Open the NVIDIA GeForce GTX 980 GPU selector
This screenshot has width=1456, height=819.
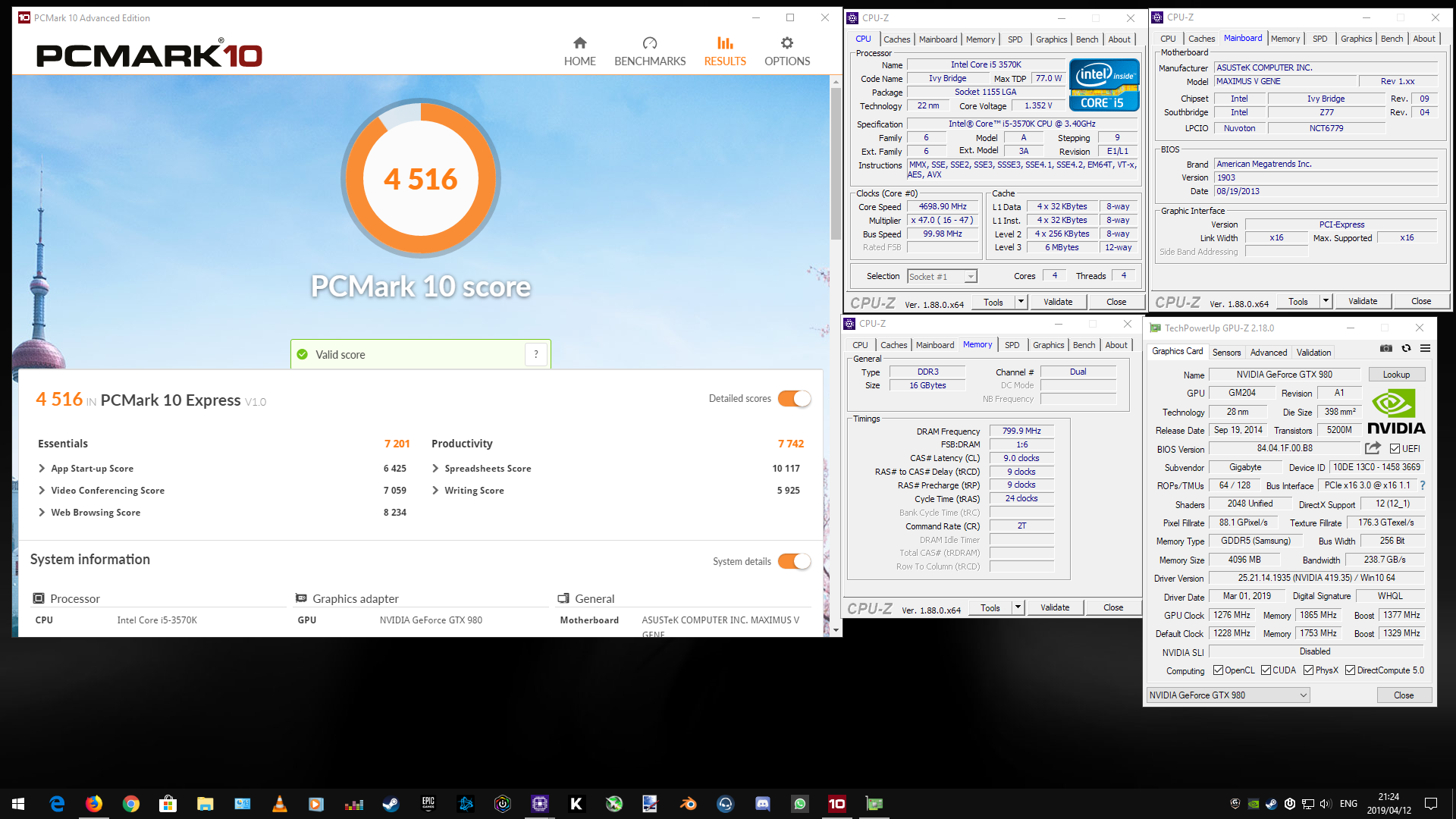click(1228, 695)
